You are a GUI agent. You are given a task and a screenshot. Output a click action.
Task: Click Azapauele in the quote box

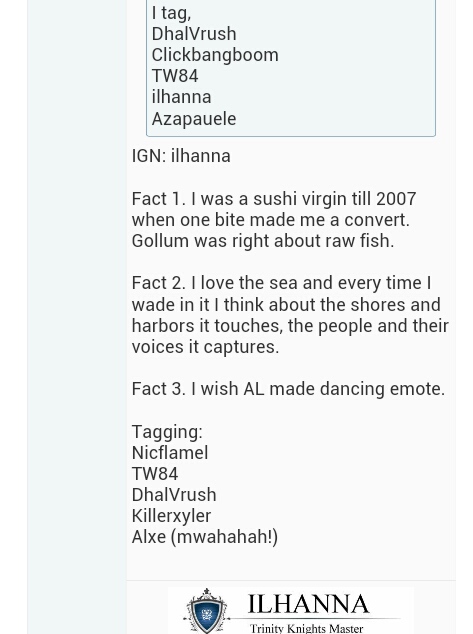click(x=194, y=118)
